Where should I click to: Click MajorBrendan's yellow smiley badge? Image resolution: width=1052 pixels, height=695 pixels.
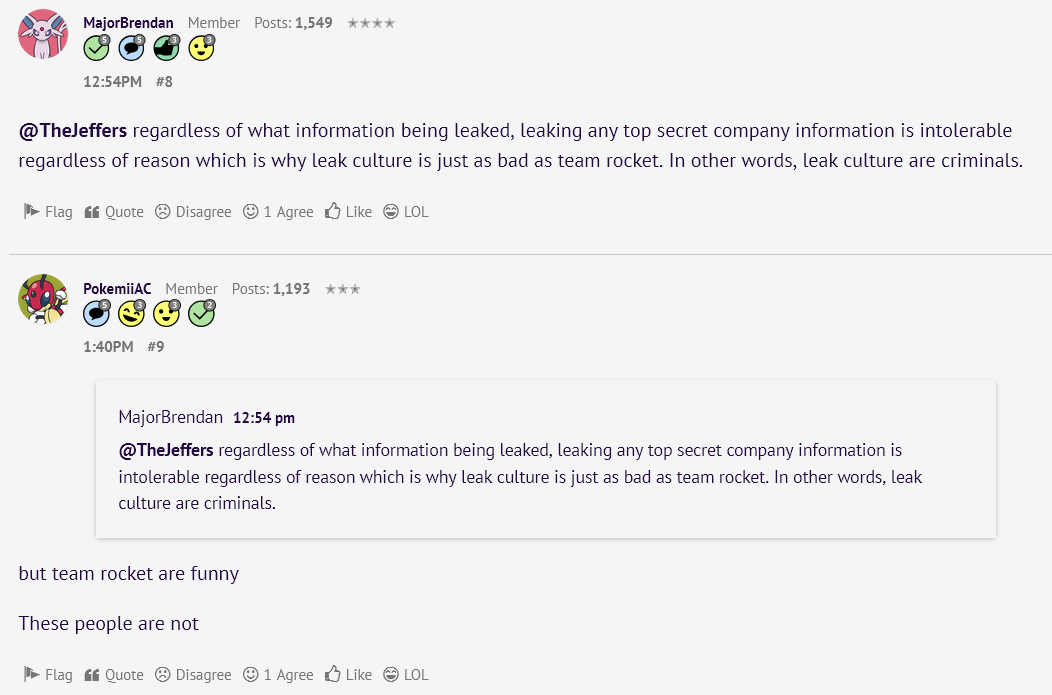202,47
